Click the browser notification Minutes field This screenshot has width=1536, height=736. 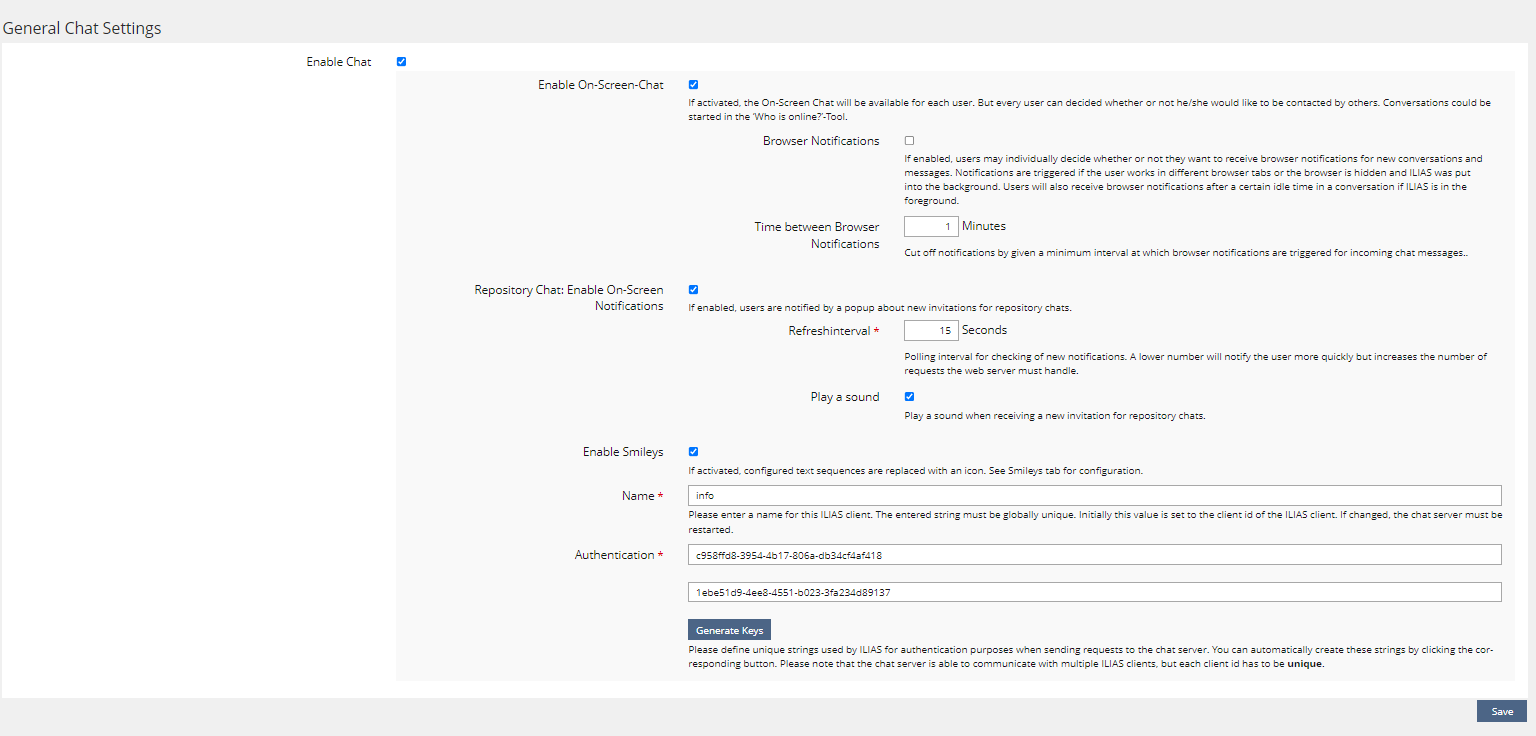tap(930, 227)
